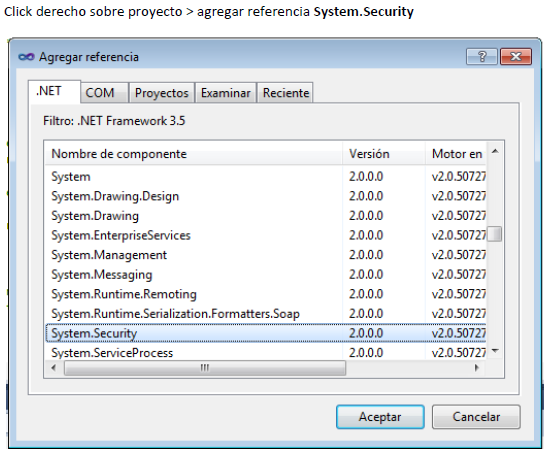
Task: Select System.EnterpriseServices component
Action: [x=265, y=235]
